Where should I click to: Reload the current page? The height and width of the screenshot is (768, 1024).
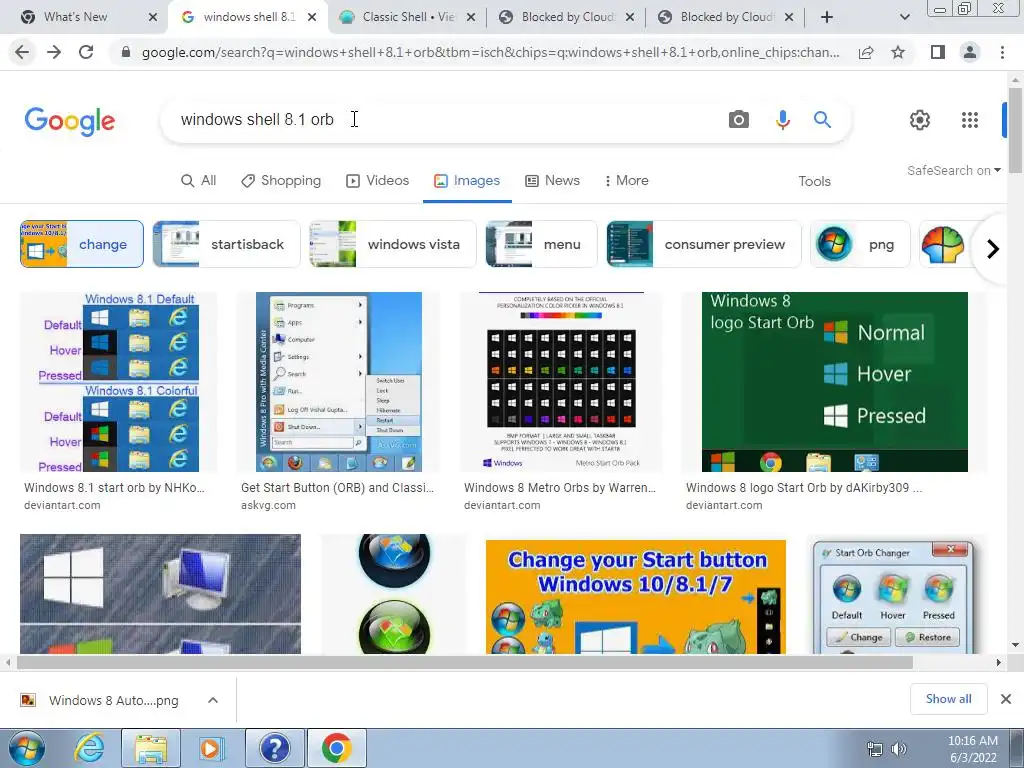[x=86, y=52]
